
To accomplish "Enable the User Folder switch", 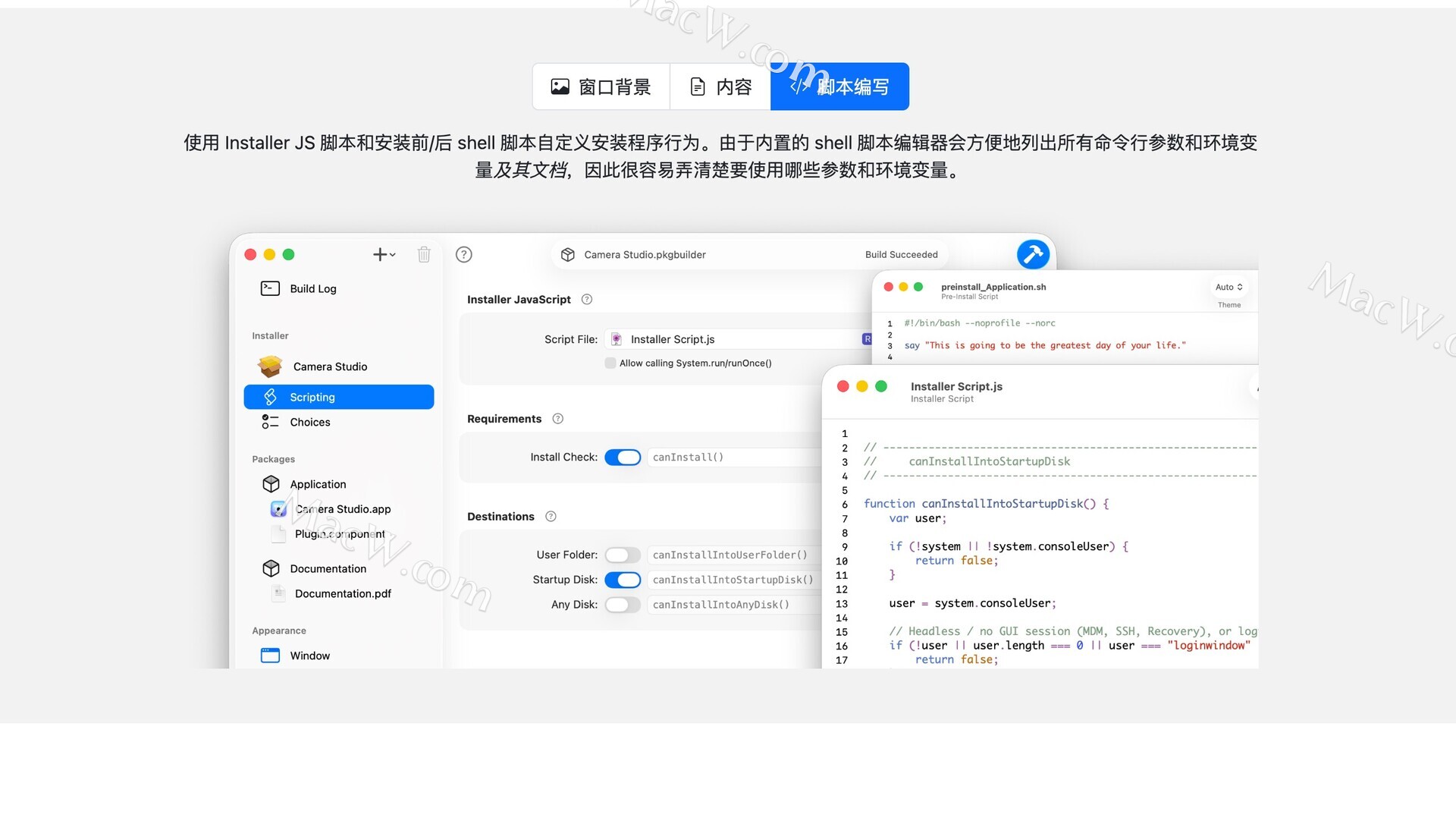I will 623,555.
